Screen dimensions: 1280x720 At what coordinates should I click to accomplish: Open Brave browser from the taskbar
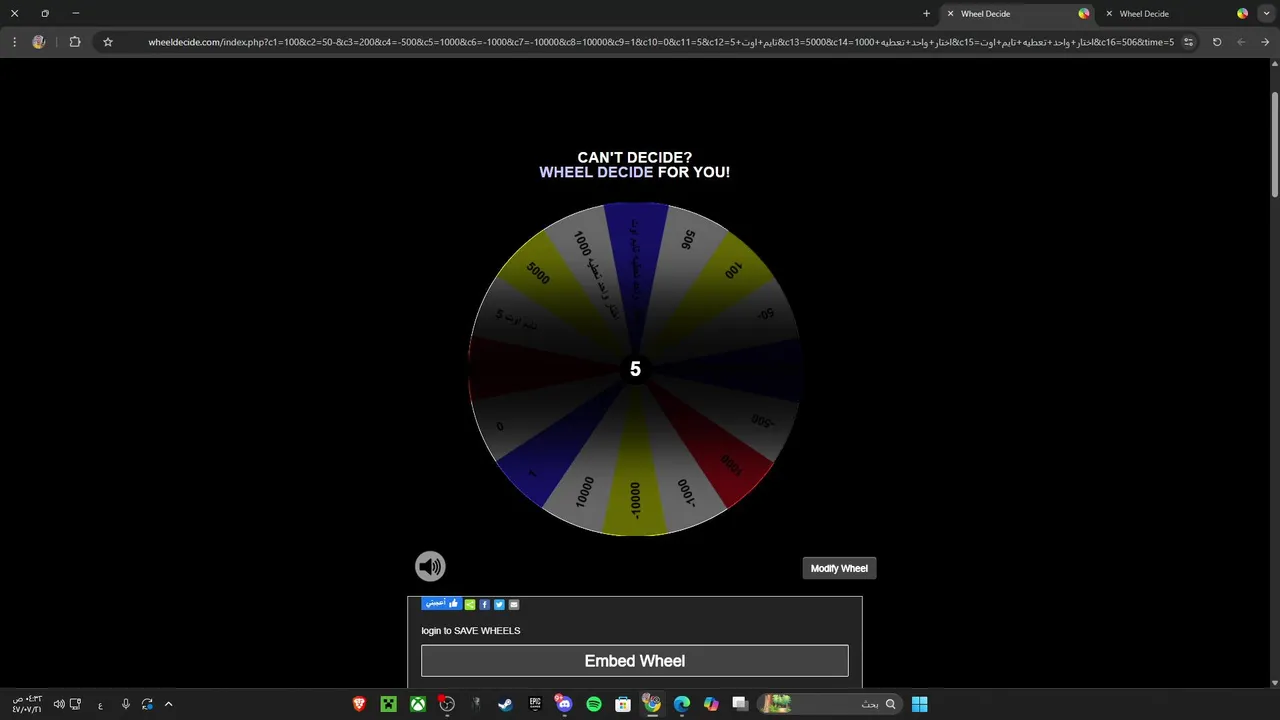pyautogui.click(x=359, y=704)
